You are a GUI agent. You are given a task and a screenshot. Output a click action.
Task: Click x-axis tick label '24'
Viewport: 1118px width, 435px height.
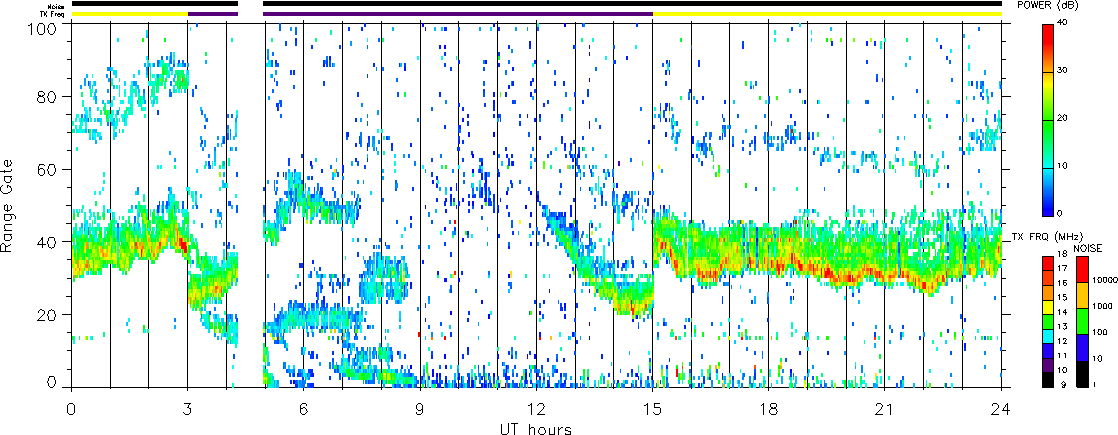tap(1000, 407)
